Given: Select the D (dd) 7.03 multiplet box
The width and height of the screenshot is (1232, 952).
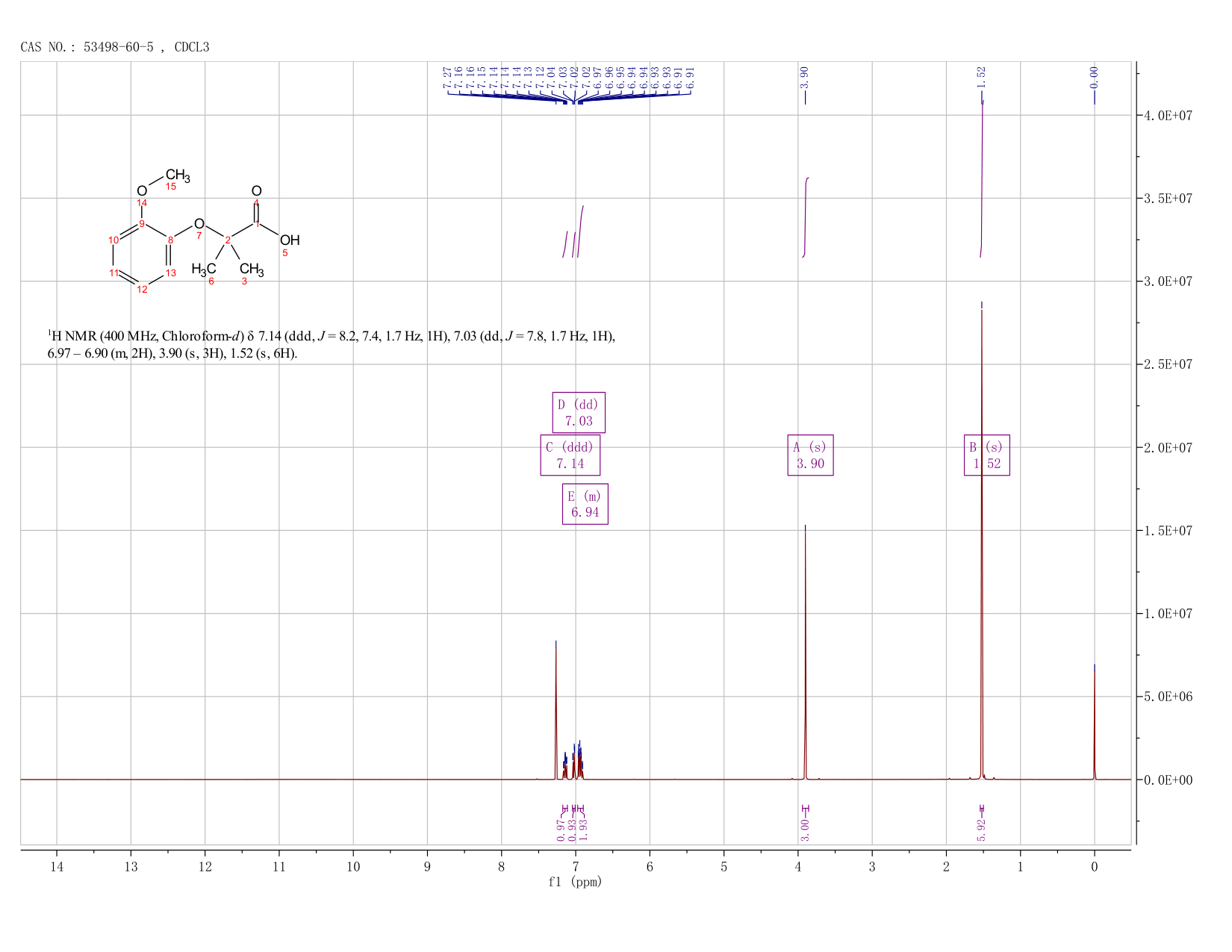Looking at the screenshot, I should 579,412.
